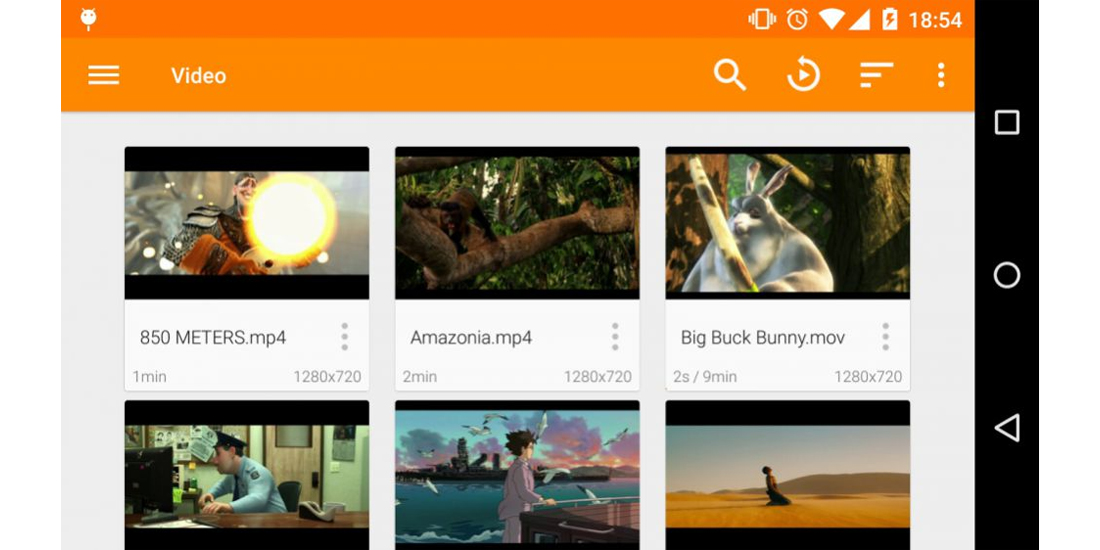Click the 2min duration under Amazonia
This screenshot has width=1100, height=550.
pos(420,377)
